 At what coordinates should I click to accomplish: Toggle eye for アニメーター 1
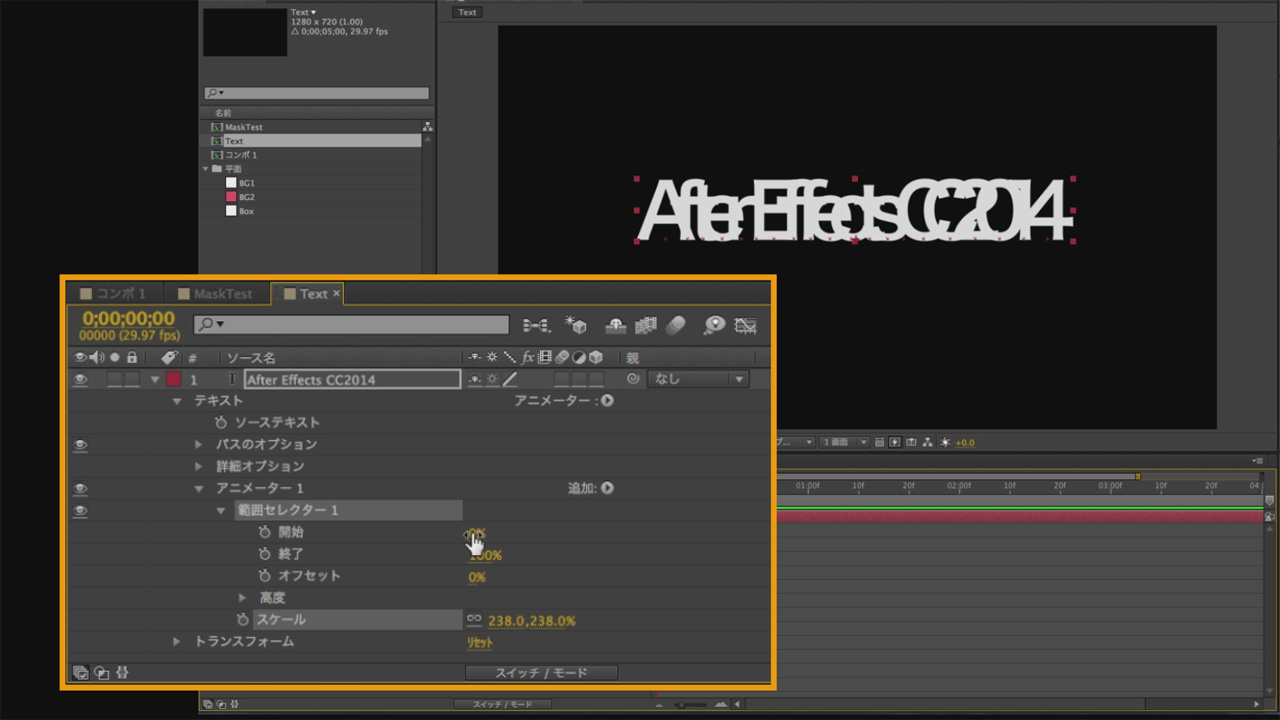click(80, 489)
